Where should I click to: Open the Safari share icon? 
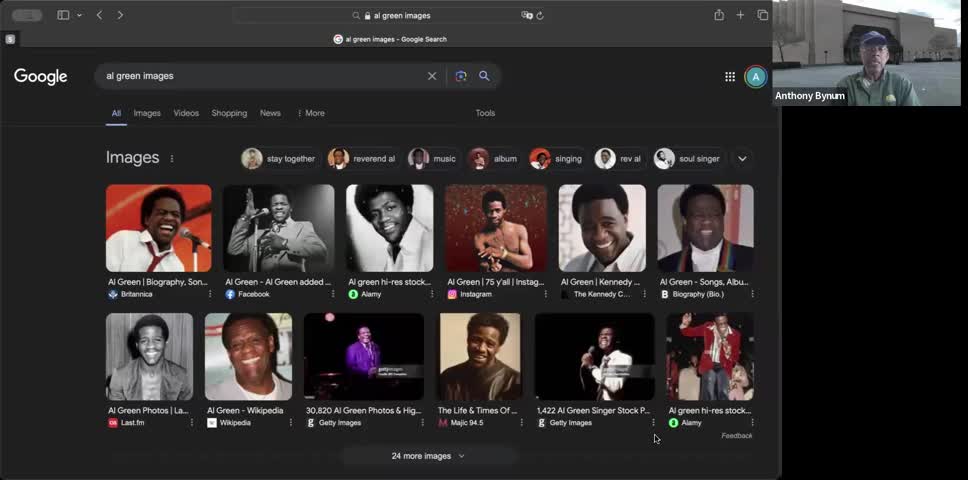(x=719, y=15)
